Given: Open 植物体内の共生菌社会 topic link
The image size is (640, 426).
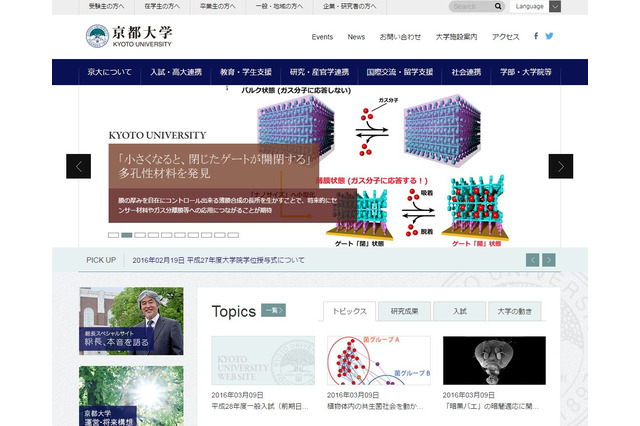Looking at the screenshot, I should 375,406.
